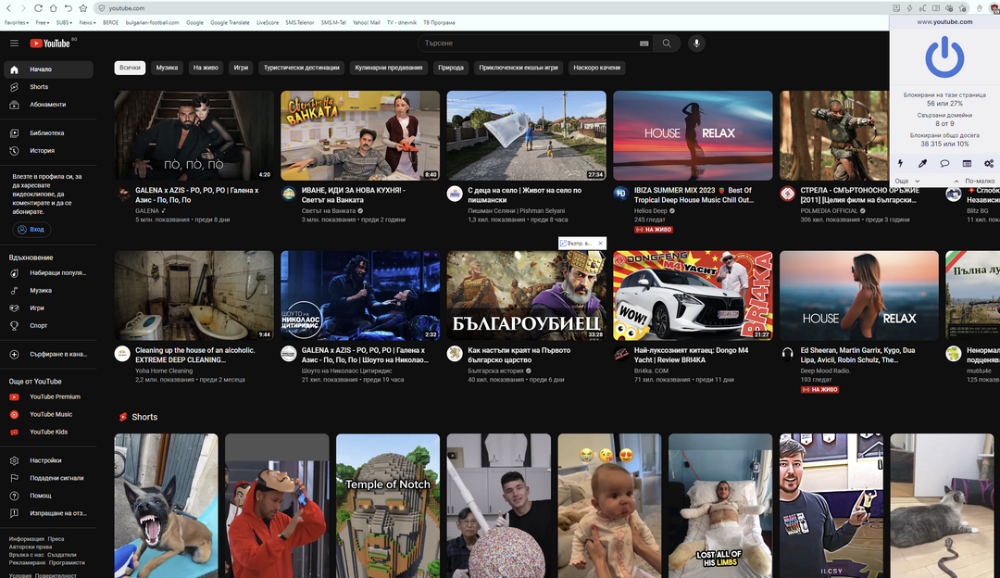Image resolution: width=1000 pixels, height=578 pixels.
Task: Select the Всички filter chip
Action: click(130, 68)
